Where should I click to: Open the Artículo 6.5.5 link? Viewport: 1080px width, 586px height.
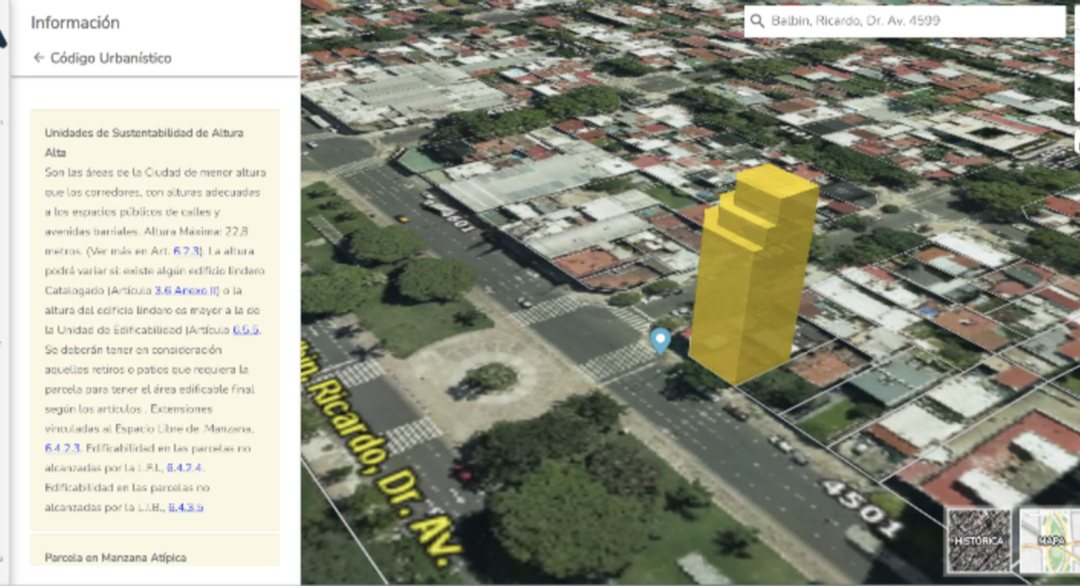246,330
